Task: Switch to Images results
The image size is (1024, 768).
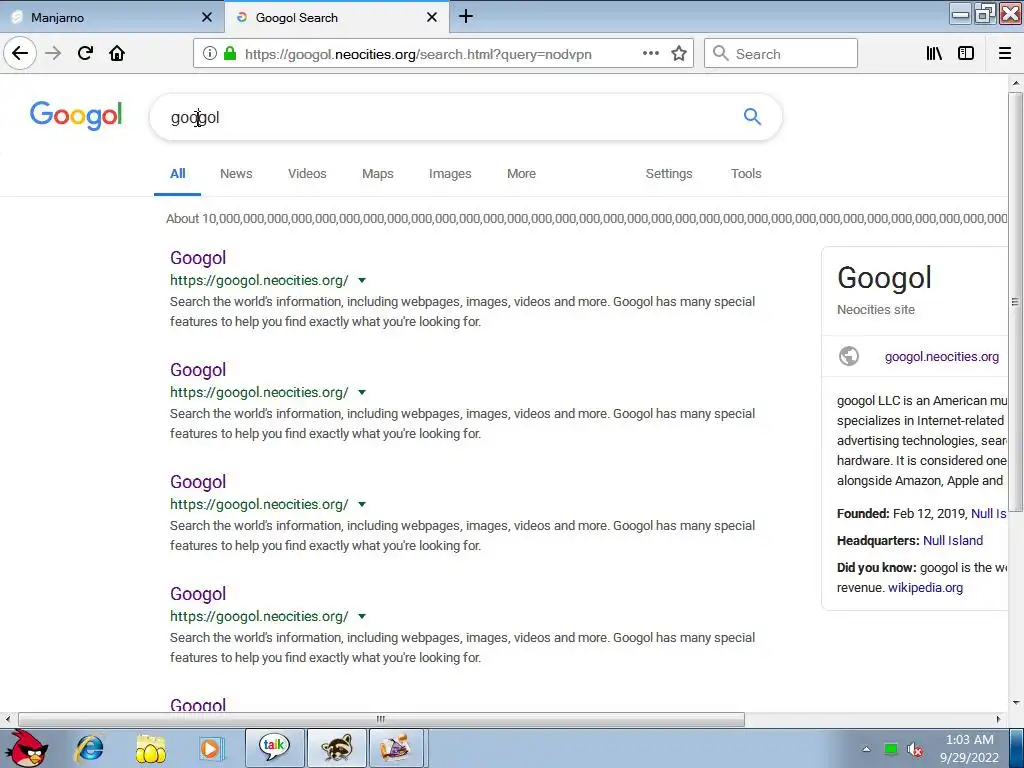Action: 450,174
